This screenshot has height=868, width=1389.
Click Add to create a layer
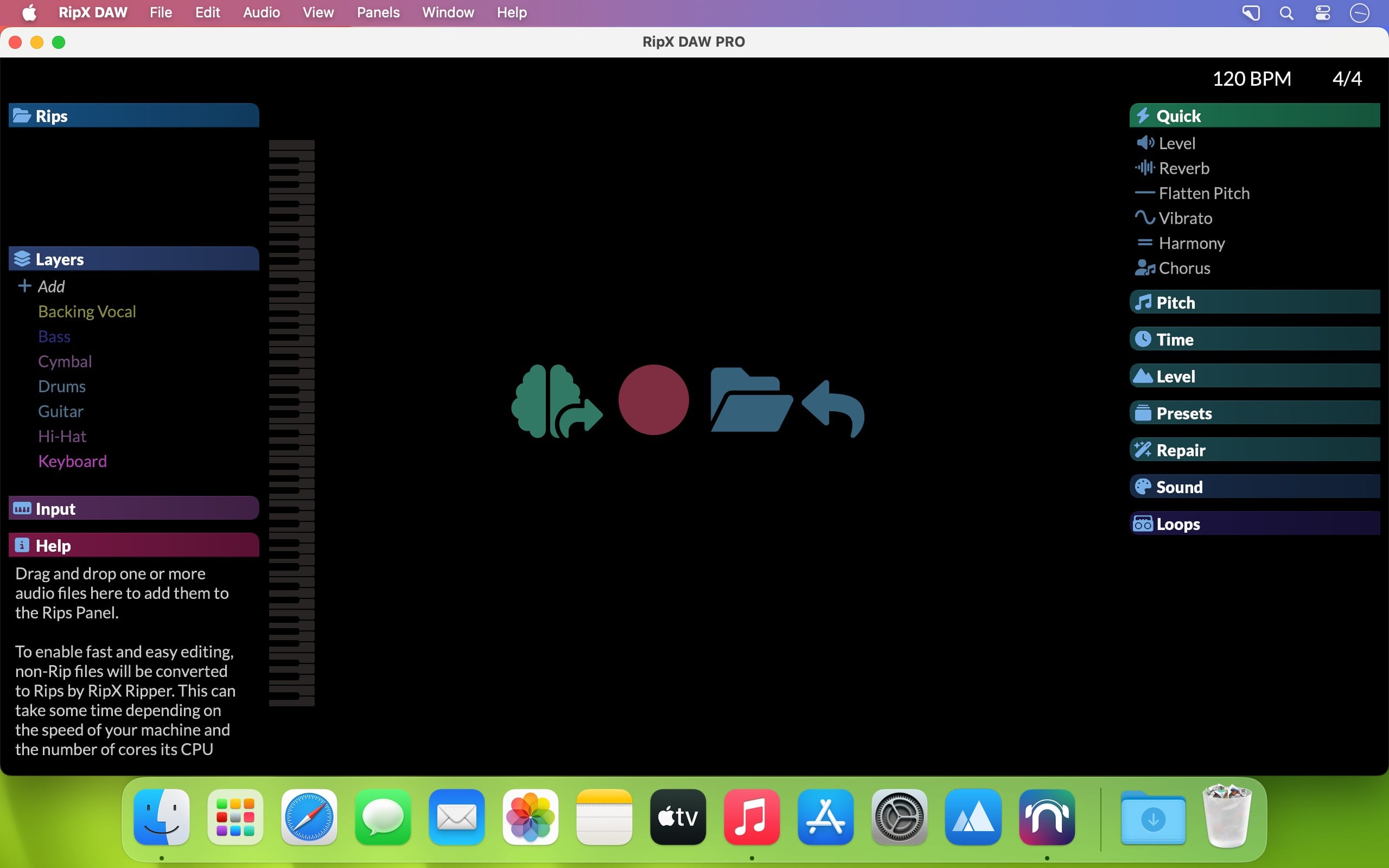coord(50,286)
